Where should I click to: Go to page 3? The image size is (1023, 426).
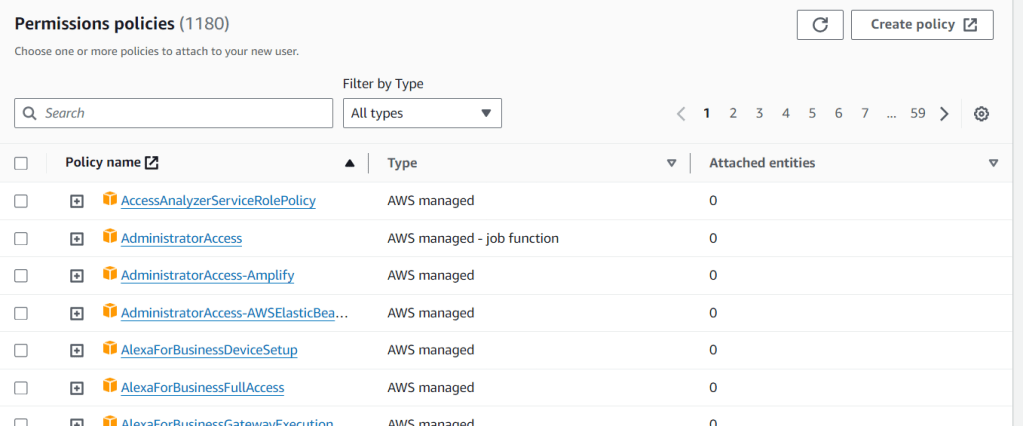click(x=759, y=114)
